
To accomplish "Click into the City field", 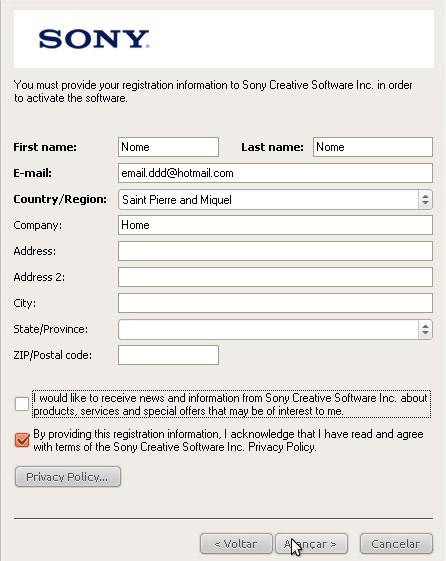I will coord(275,303).
